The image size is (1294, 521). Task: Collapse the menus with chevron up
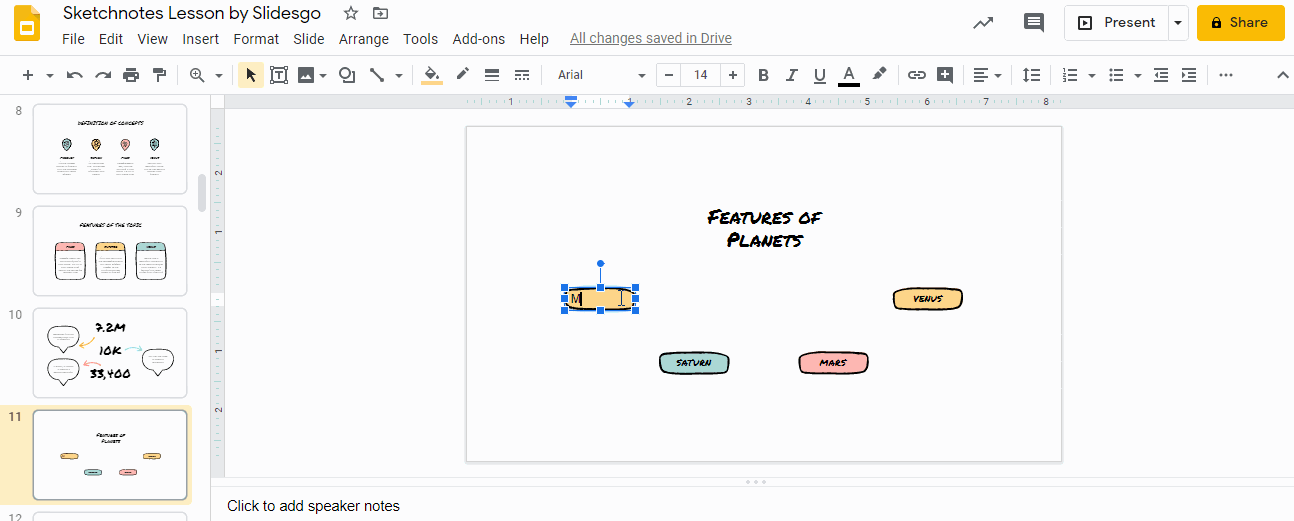(x=1283, y=75)
